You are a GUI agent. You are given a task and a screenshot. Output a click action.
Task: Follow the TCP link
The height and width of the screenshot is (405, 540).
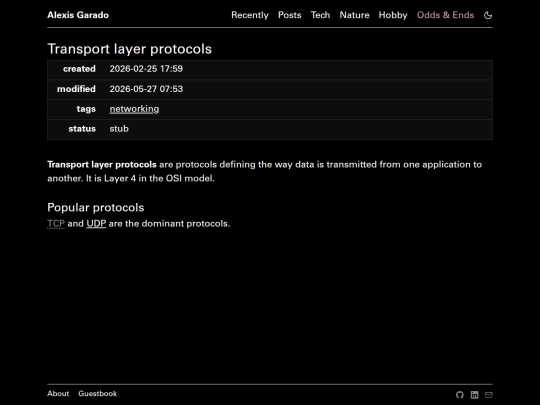pyautogui.click(x=56, y=224)
